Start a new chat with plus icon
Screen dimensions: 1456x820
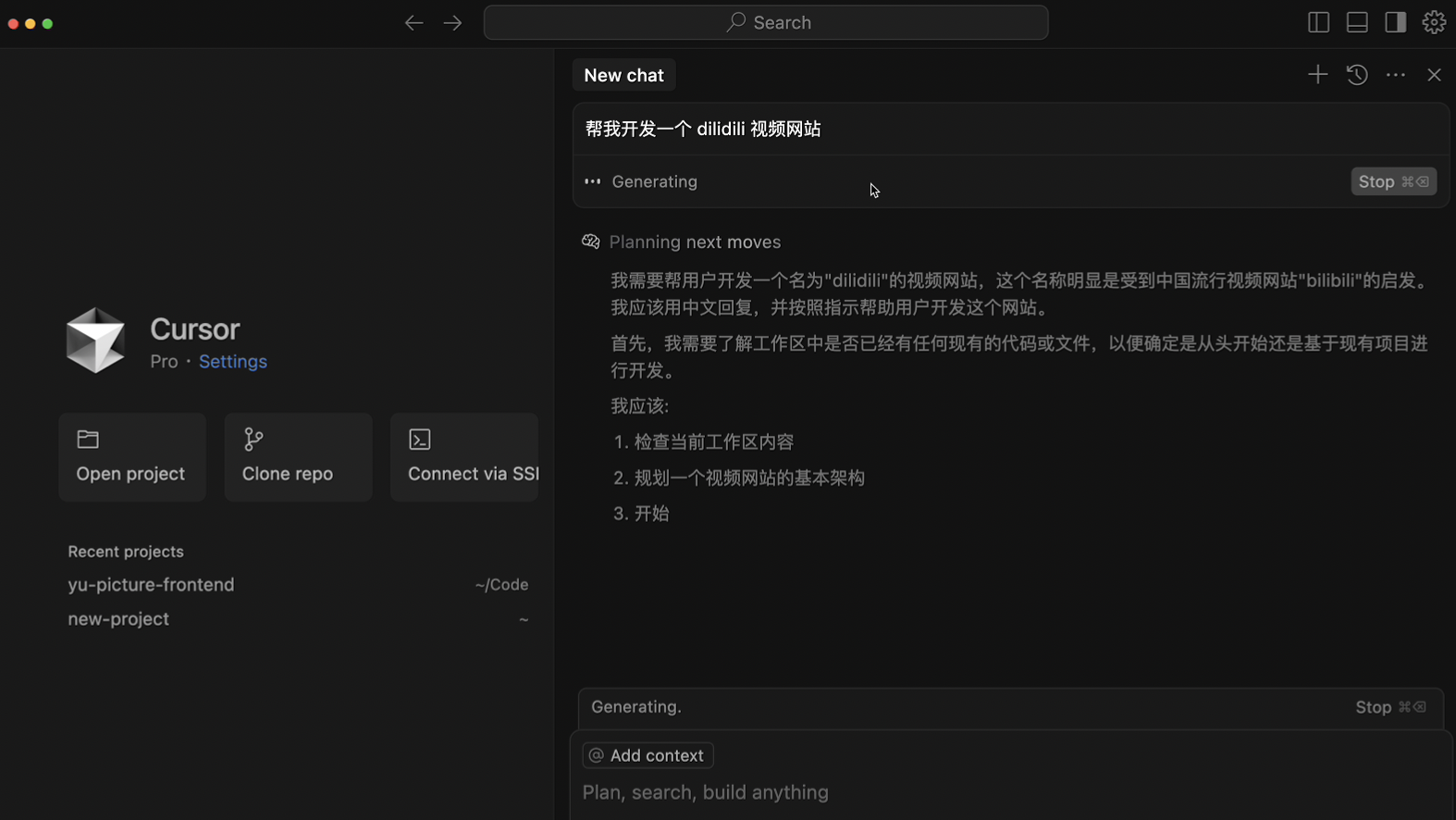(1317, 75)
